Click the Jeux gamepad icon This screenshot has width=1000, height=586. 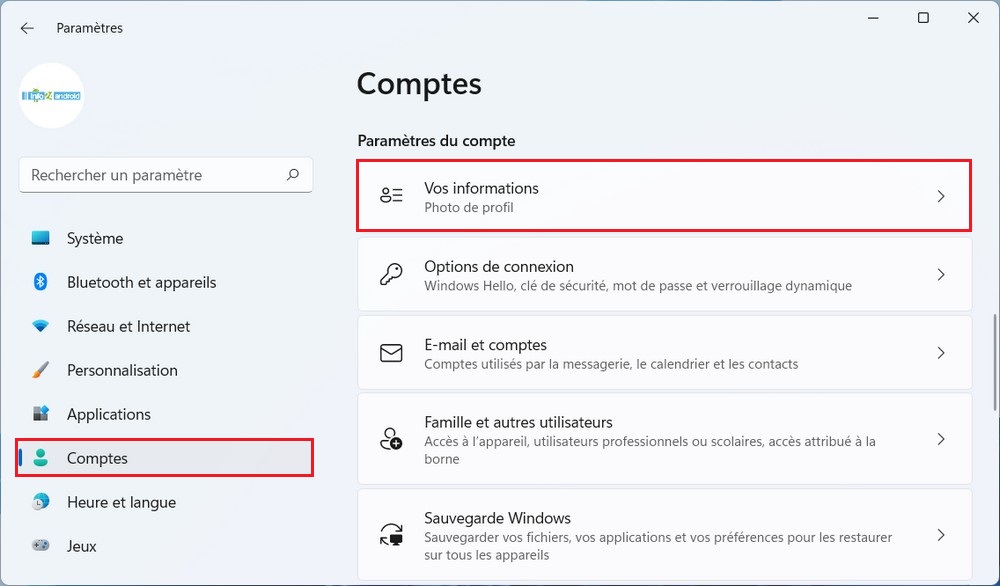40,546
